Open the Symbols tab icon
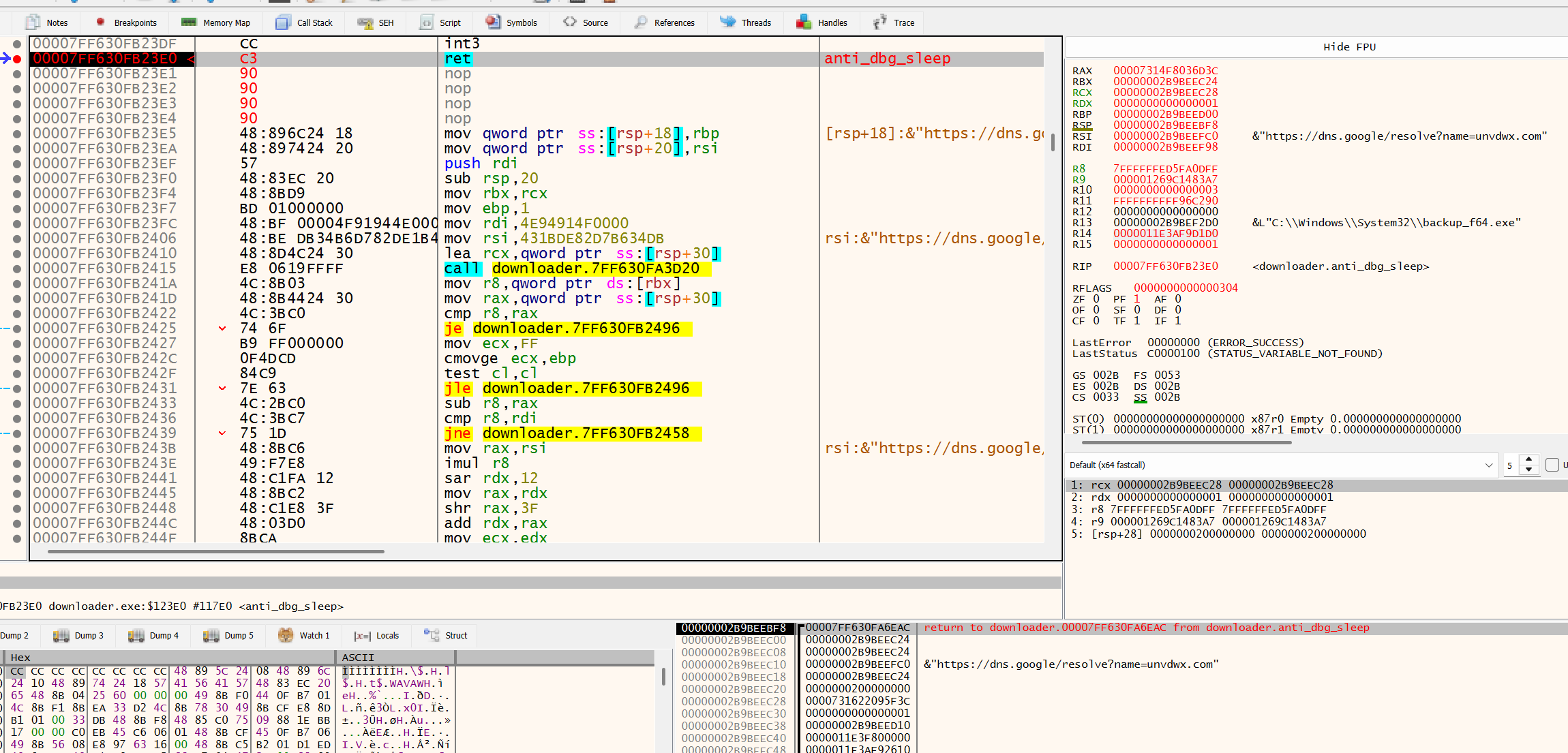 493,22
